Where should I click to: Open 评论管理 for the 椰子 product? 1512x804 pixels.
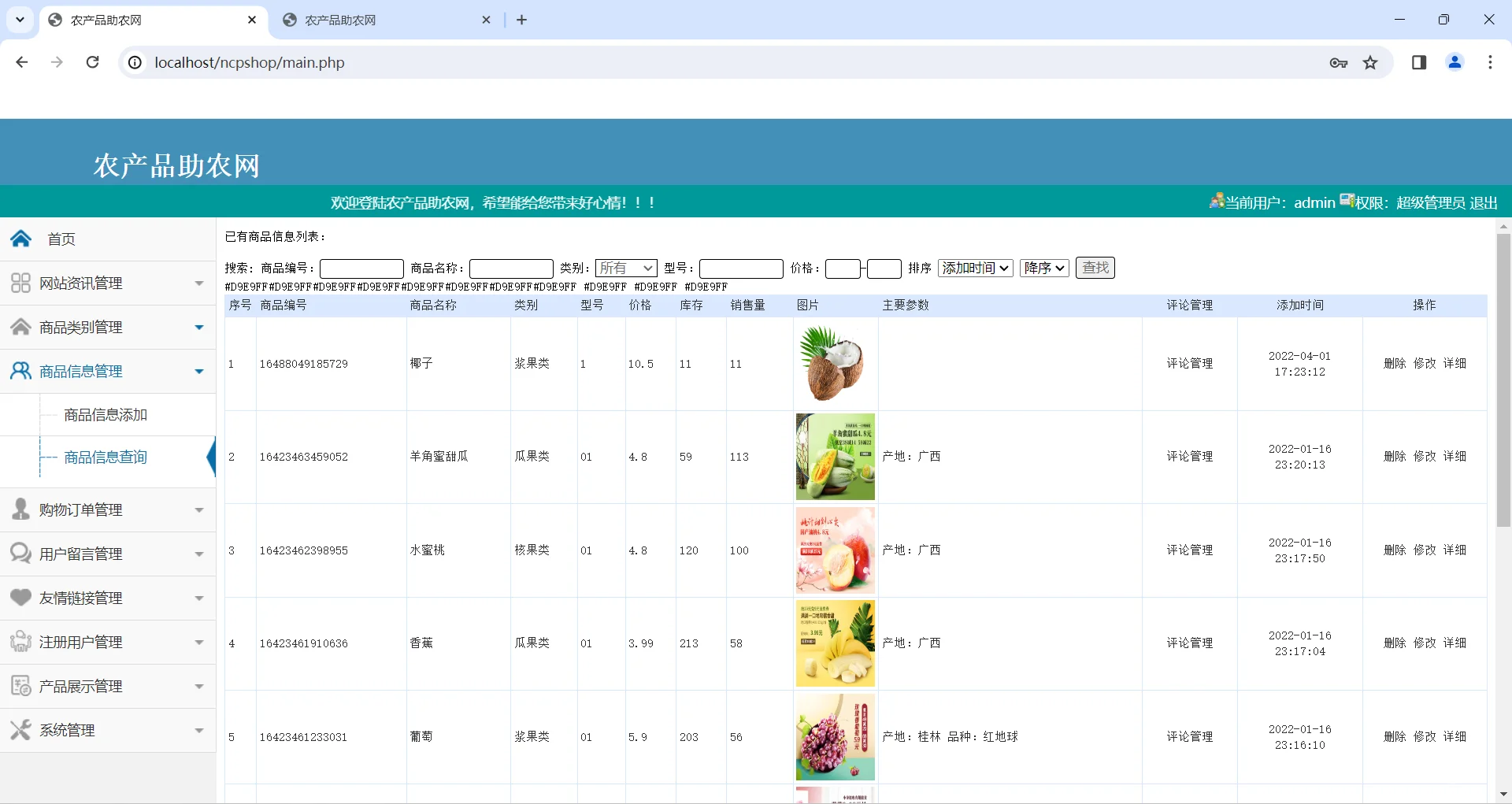coord(1189,363)
